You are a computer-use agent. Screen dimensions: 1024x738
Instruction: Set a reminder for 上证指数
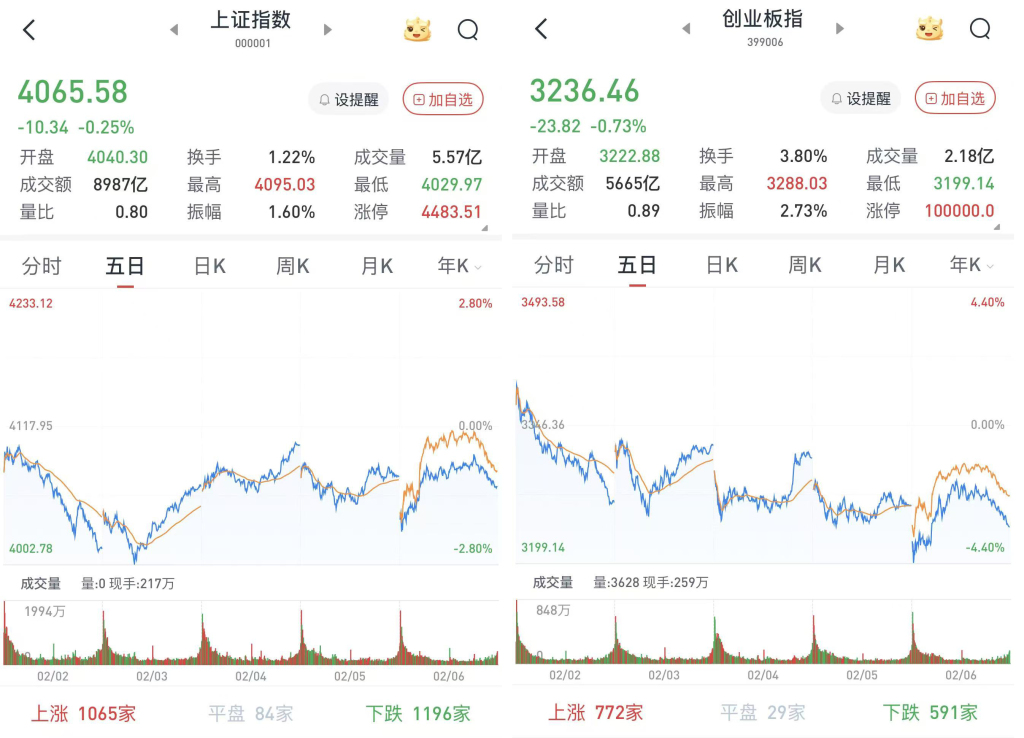pyautogui.click(x=349, y=100)
